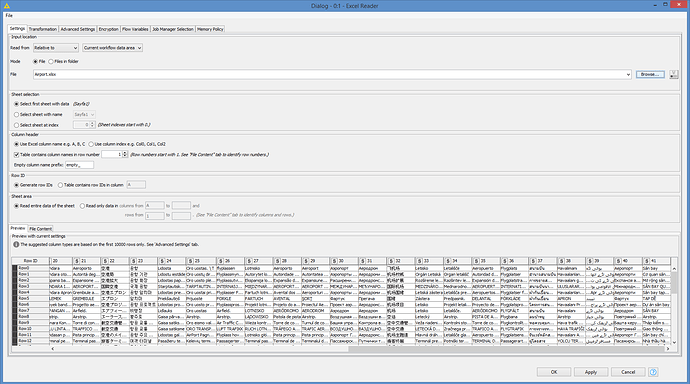Screen dimensions: 690x384
Task: Select the File mode radio button
Action: tap(35, 62)
